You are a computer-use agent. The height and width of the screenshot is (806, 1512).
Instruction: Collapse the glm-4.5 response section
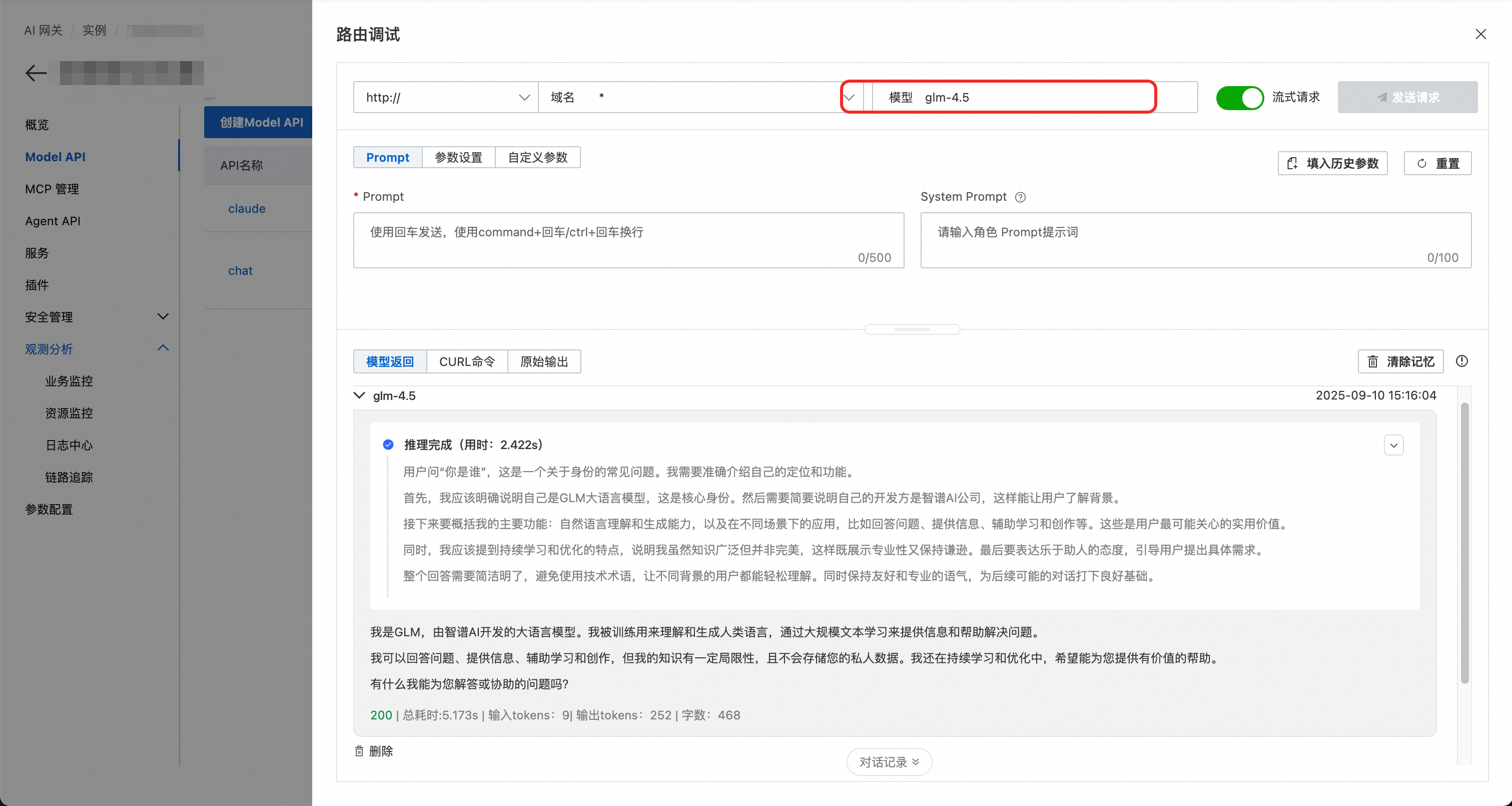click(359, 395)
